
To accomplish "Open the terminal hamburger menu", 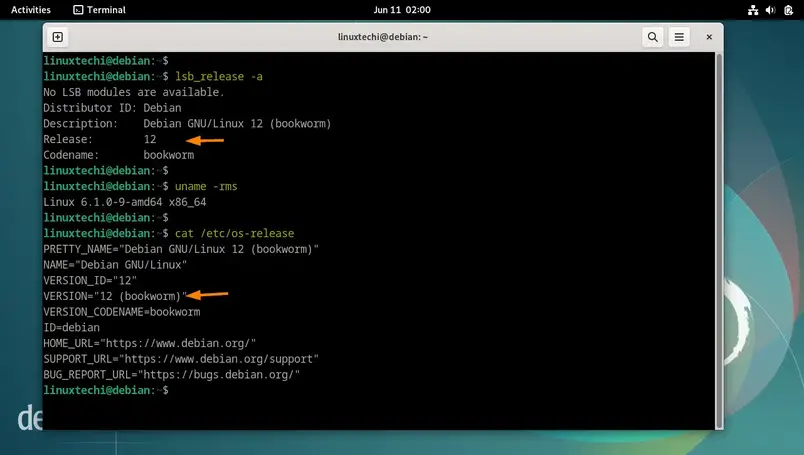I will [679, 37].
